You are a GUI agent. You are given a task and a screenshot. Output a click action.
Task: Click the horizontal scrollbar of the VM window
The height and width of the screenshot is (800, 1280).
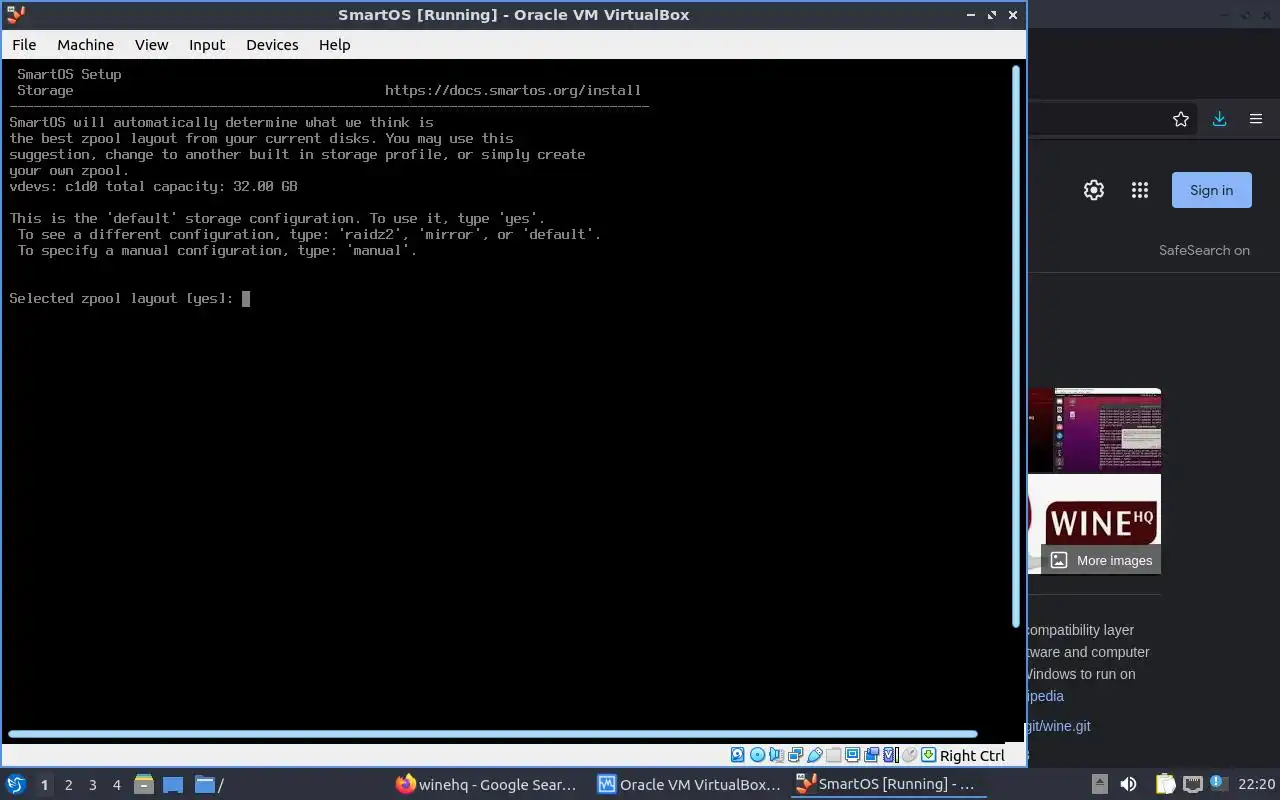492,734
